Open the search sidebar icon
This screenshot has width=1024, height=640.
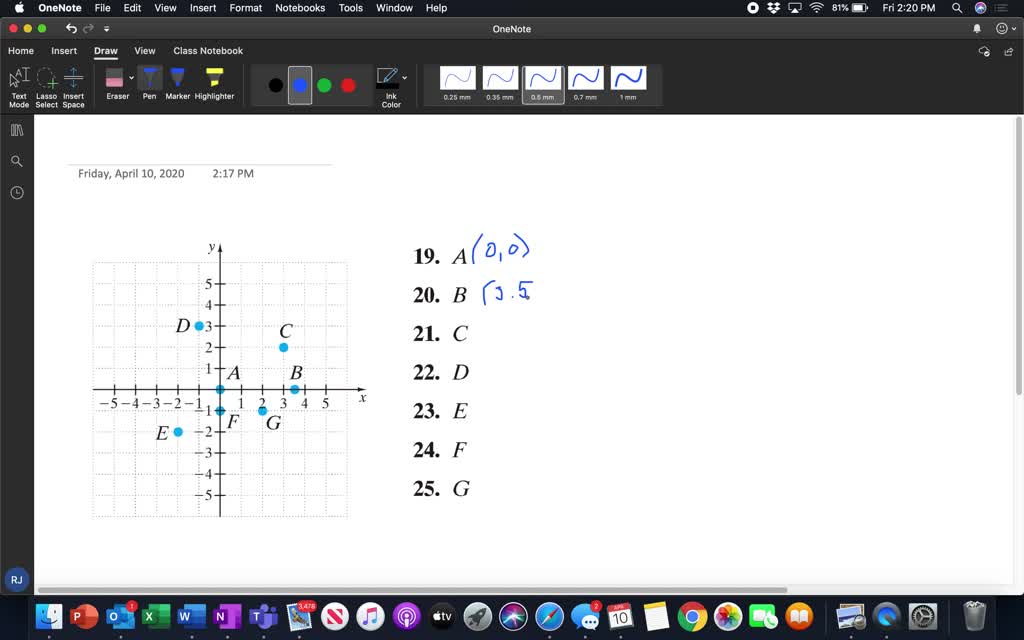coord(16,161)
